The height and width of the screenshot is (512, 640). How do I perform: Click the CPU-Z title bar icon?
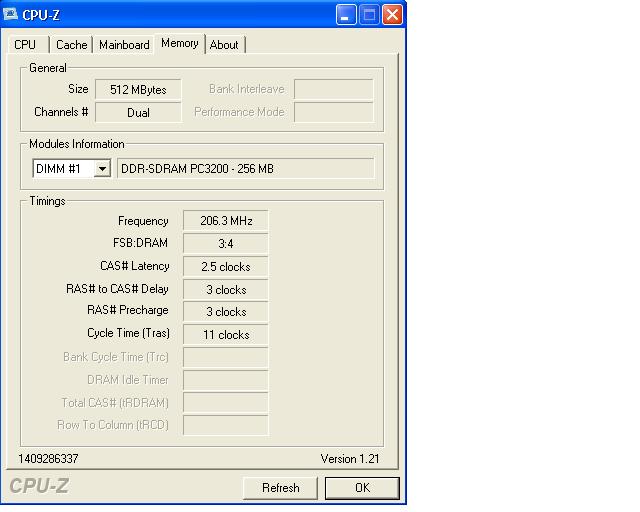[10, 15]
